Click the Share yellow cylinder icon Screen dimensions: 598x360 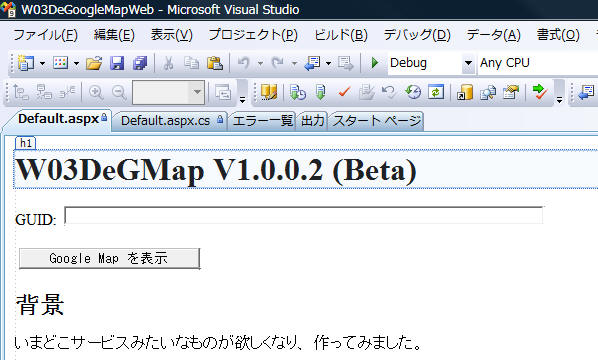click(x=465, y=92)
